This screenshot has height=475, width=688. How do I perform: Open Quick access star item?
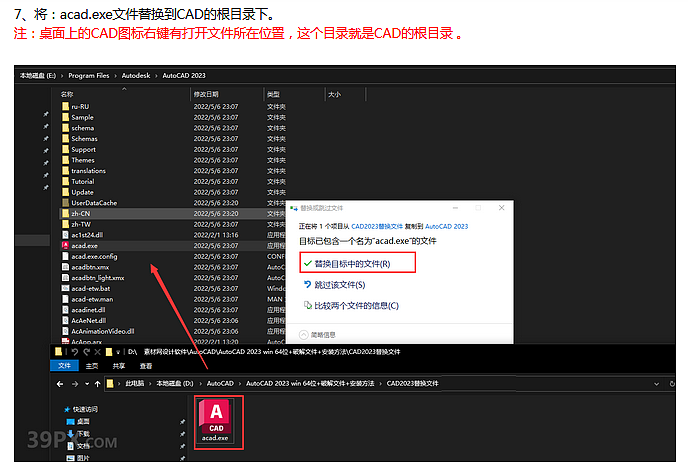tap(81, 409)
